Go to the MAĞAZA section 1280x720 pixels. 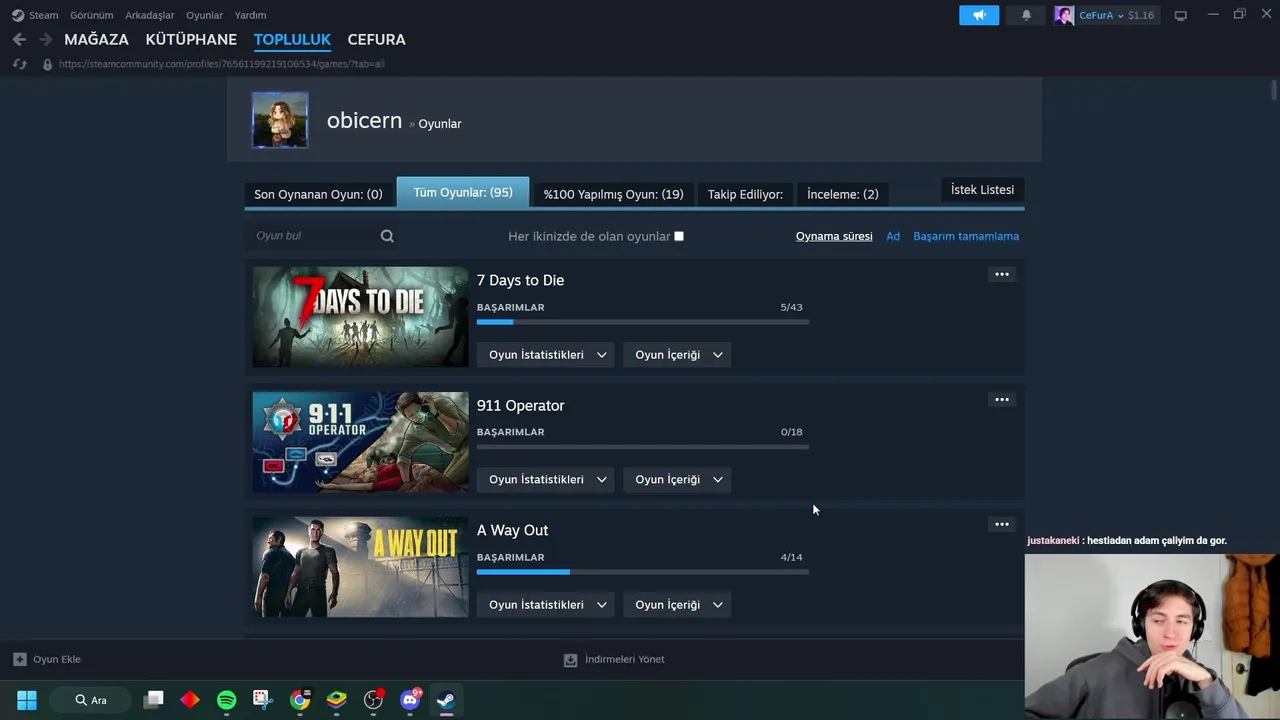pos(96,39)
